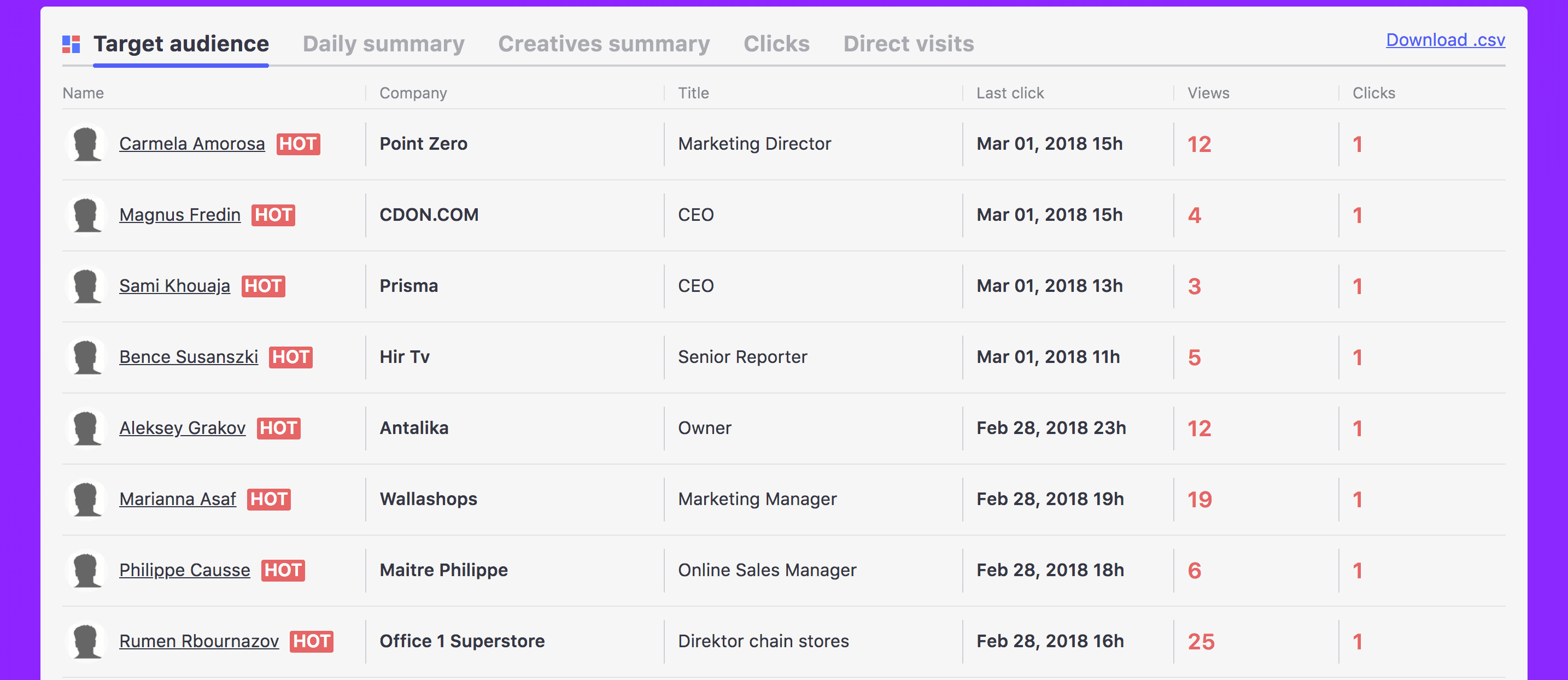Click the views count 6
This screenshot has width=1568, height=680.
pos(1194,571)
